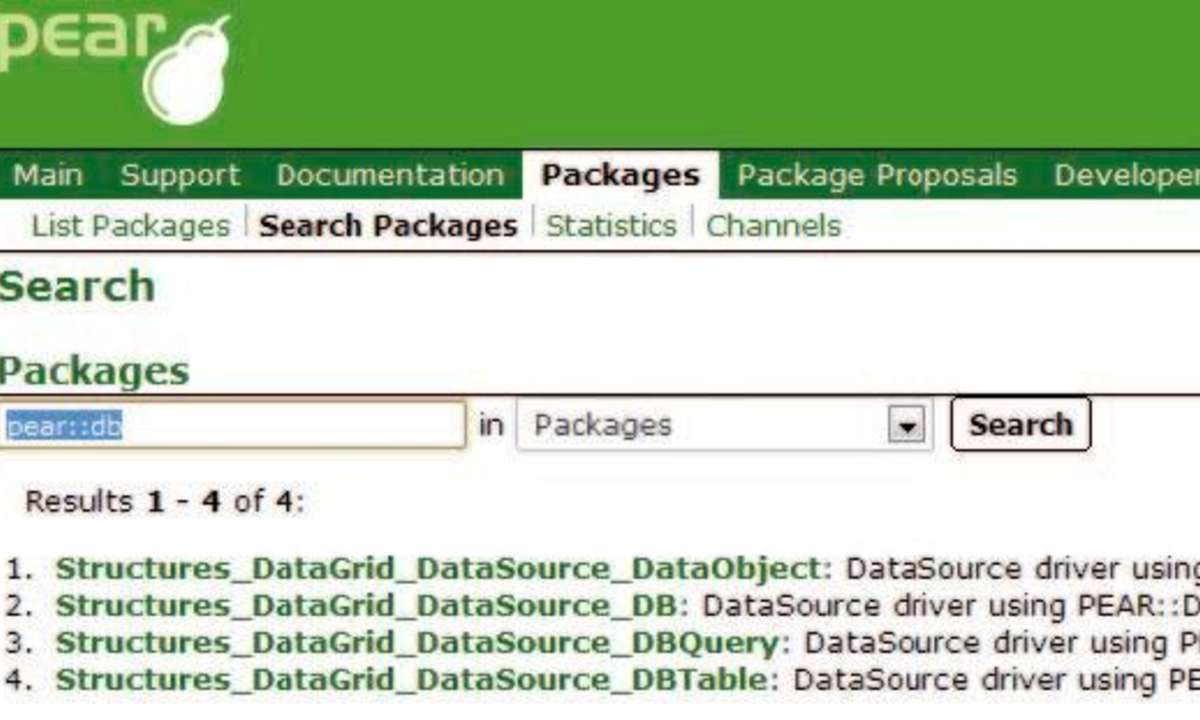
Task: Open the Documentation navigation tab
Action: tap(390, 176)
